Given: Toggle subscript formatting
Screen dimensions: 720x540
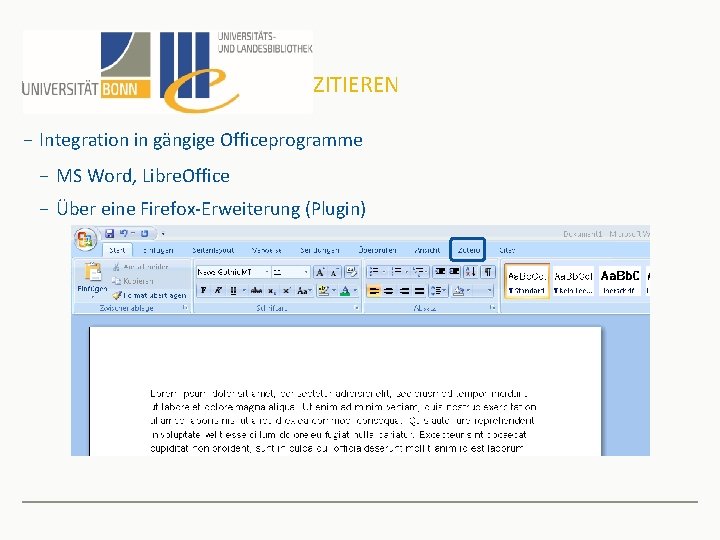Looking at the screenshot, I should tap(272, 291).
